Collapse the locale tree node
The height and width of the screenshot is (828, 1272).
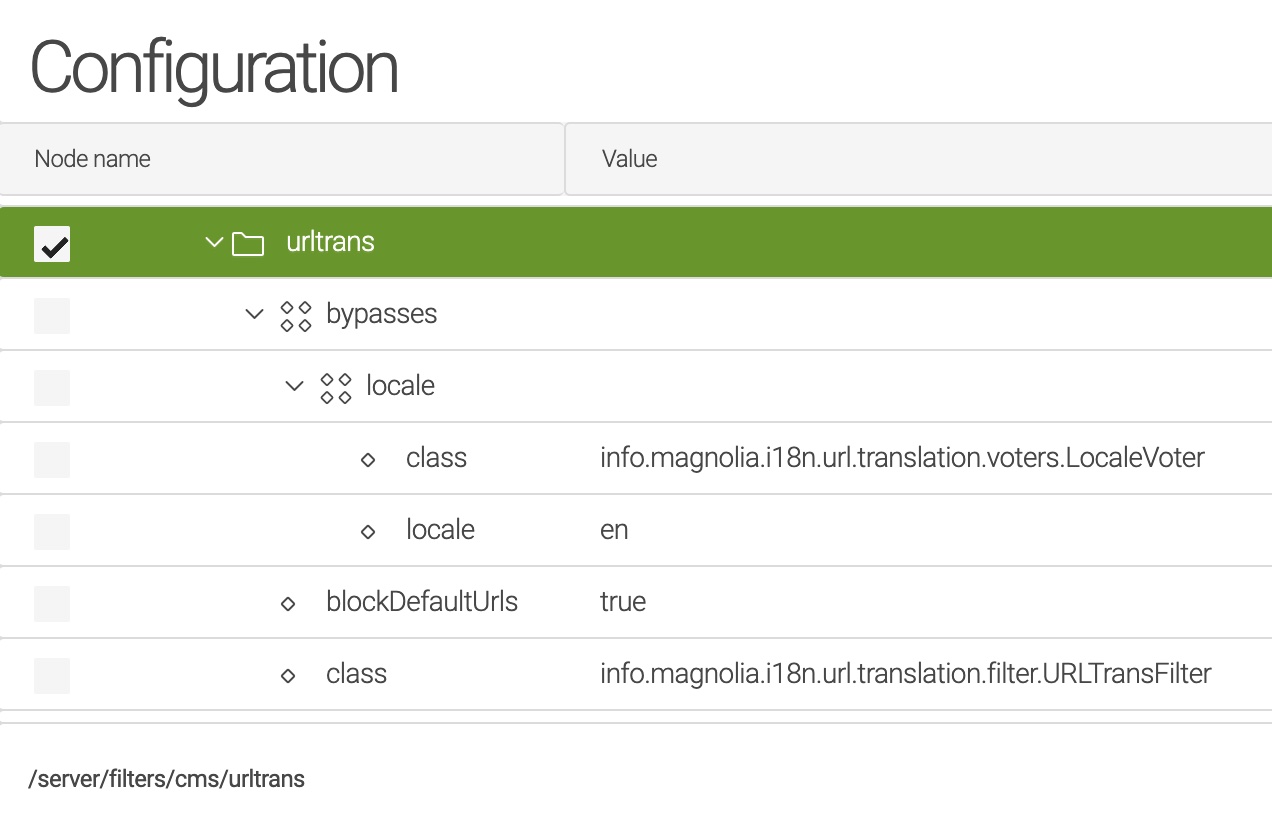[293, 385]
